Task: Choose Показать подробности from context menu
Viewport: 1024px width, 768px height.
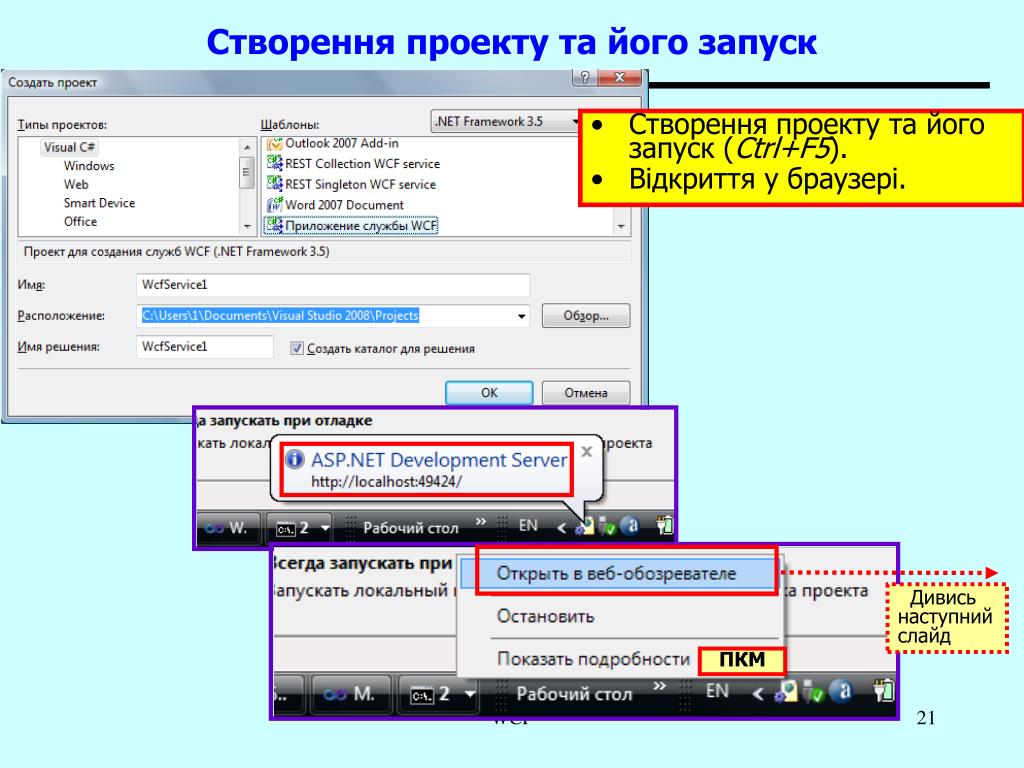Action: pos(593,659)
